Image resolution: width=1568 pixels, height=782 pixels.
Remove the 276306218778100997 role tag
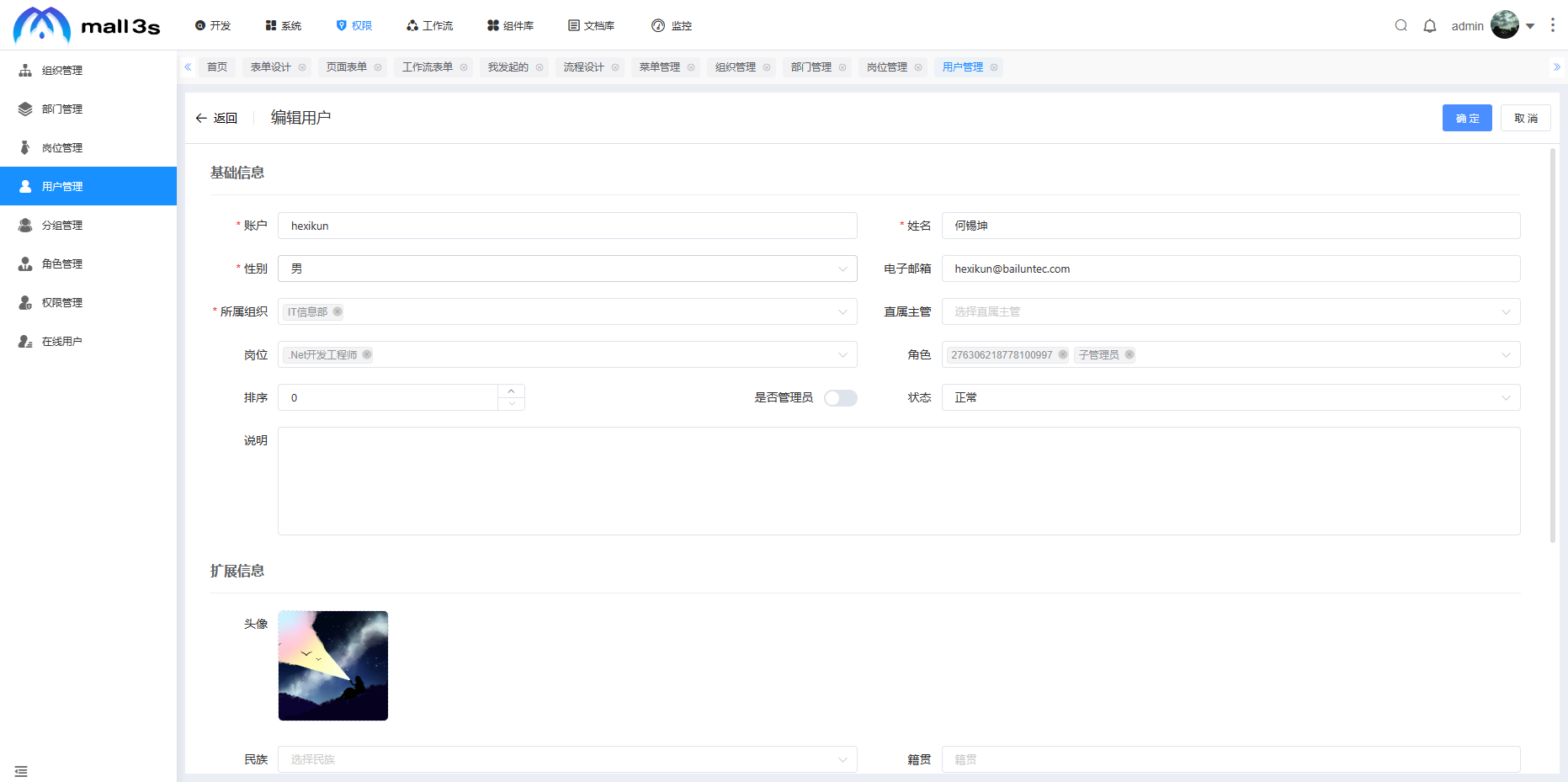(1063, 354)
